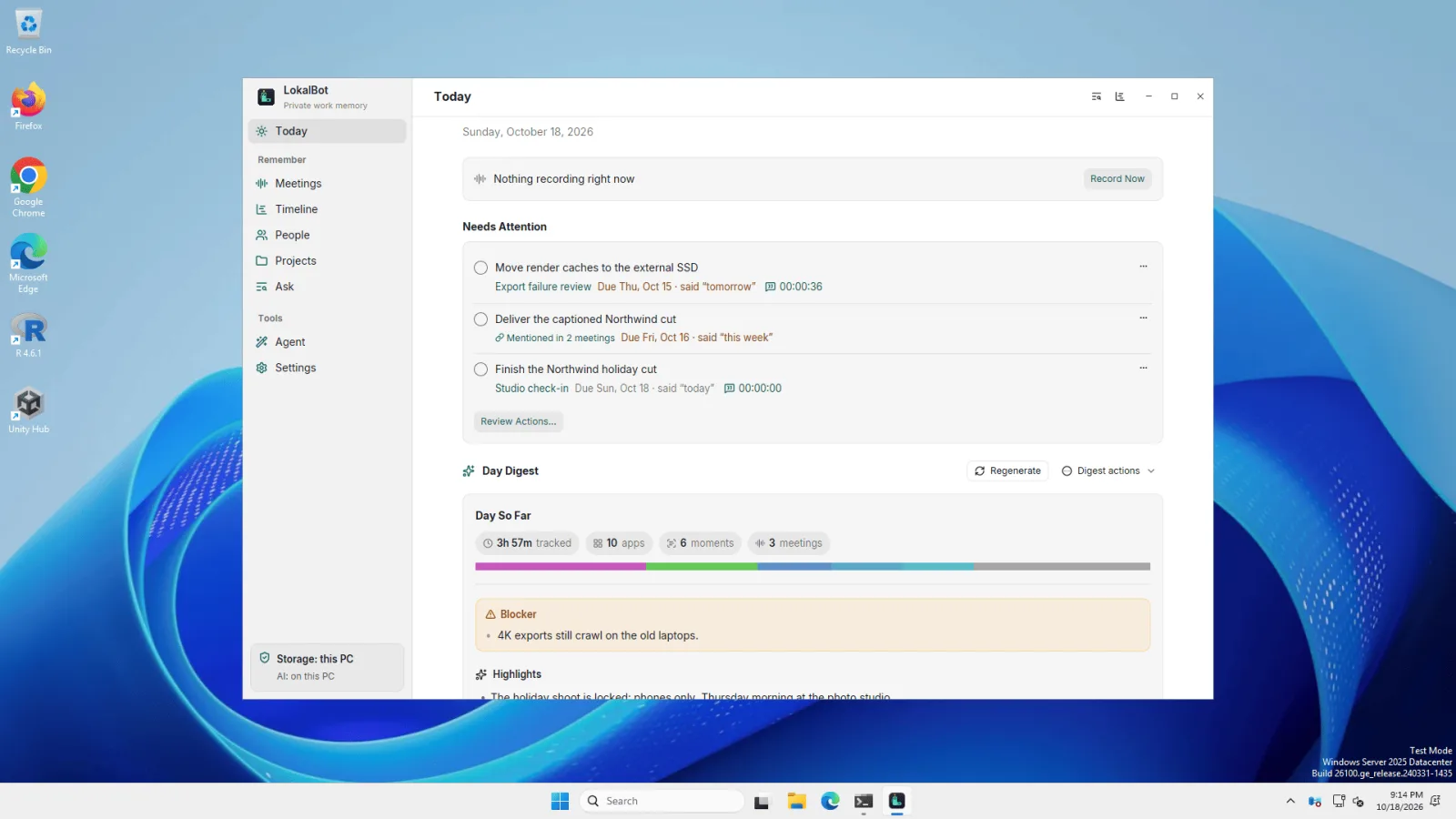Open the People section
Image resolution: width=1456 pixels, height=819 pixels.
click(327, 235)
